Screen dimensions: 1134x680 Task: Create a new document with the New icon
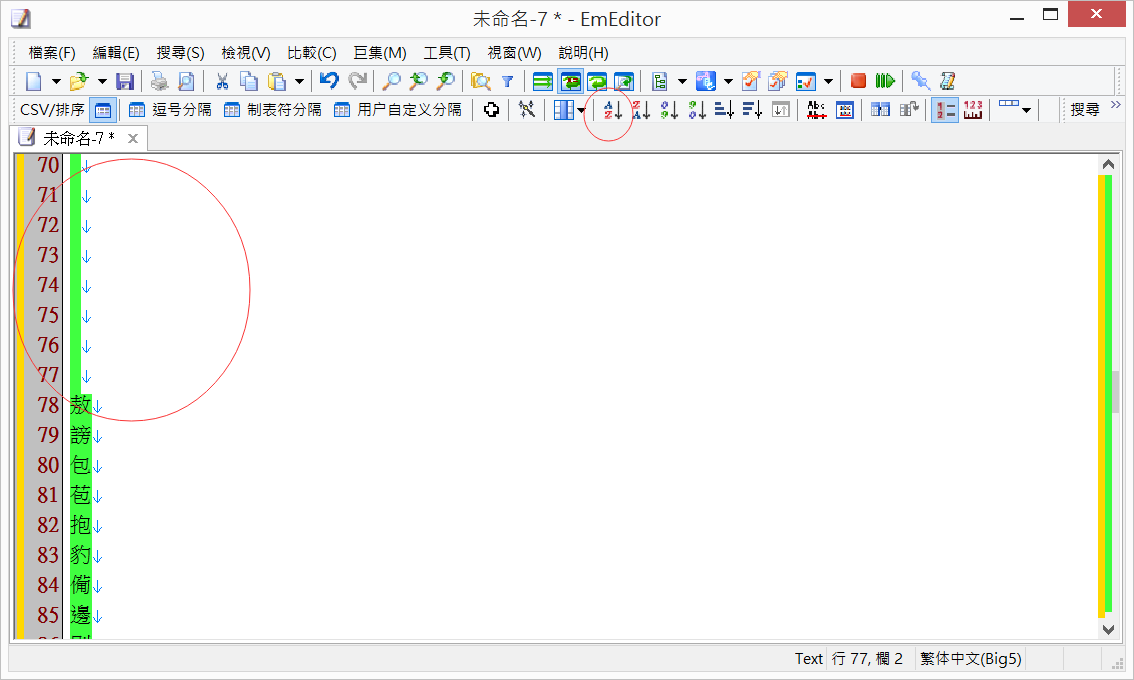[x=34, y=81]
